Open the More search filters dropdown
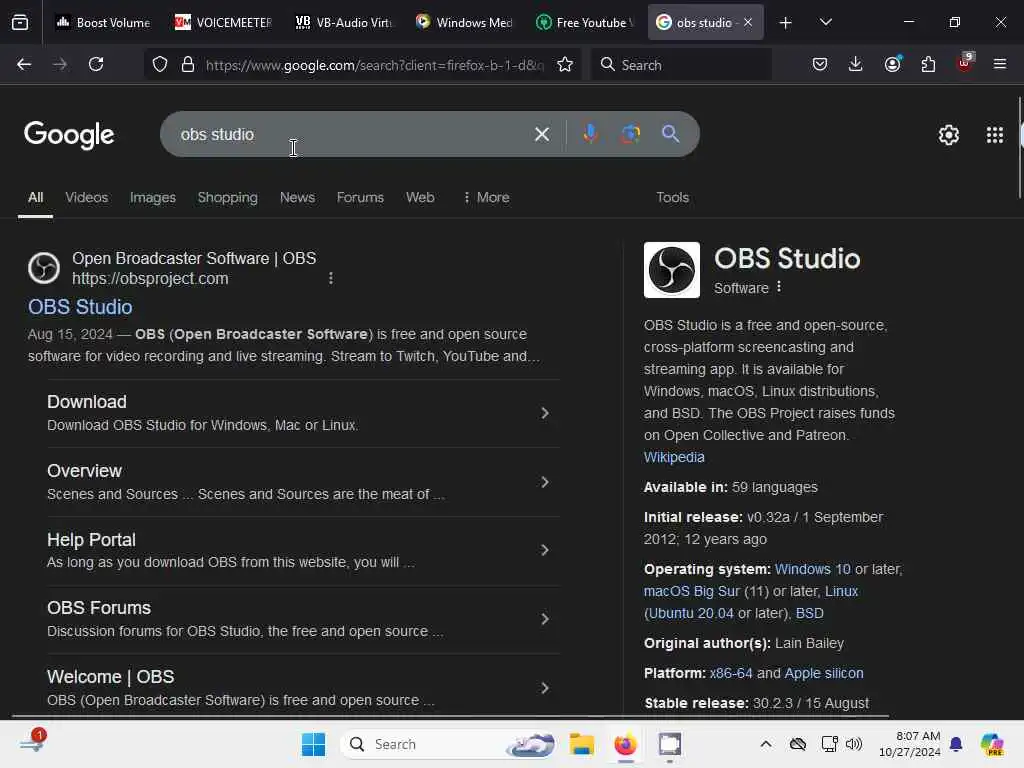This screenshot has width=1024, height=768. 487,197
